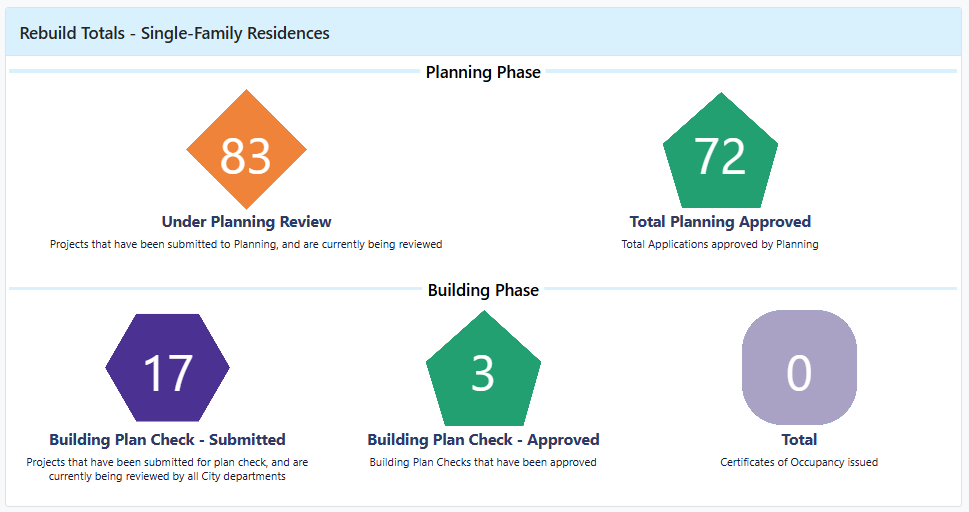Click the orange diamond showing 83
The width and height of the screenshot is (969, 512).
point(246,151)
